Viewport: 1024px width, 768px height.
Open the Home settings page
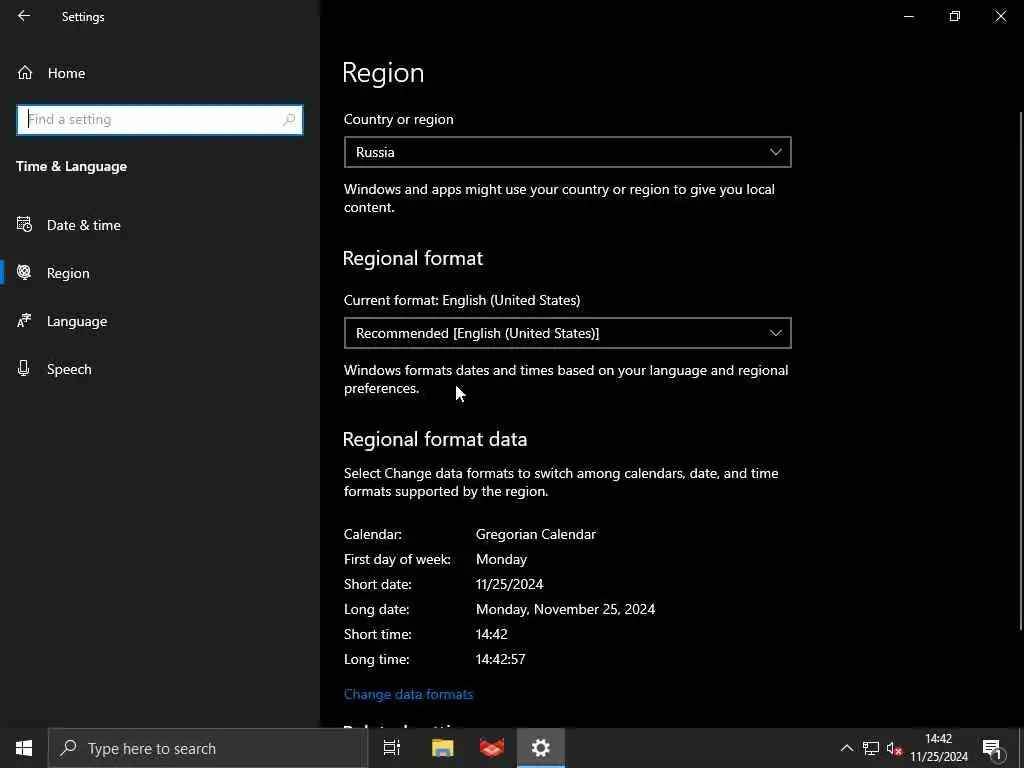(x=66, y=73)
